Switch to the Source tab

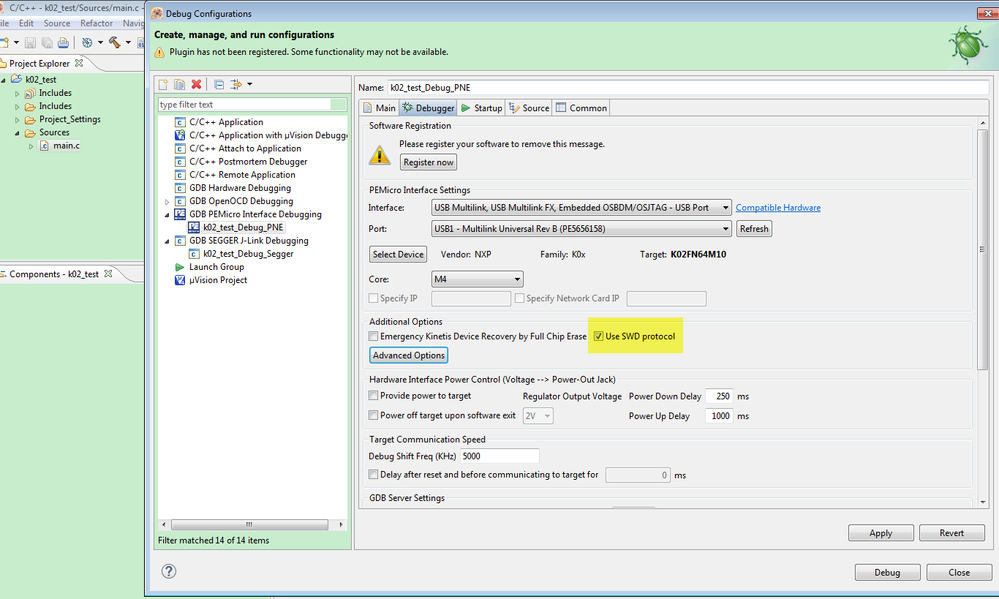pos(529,108)
